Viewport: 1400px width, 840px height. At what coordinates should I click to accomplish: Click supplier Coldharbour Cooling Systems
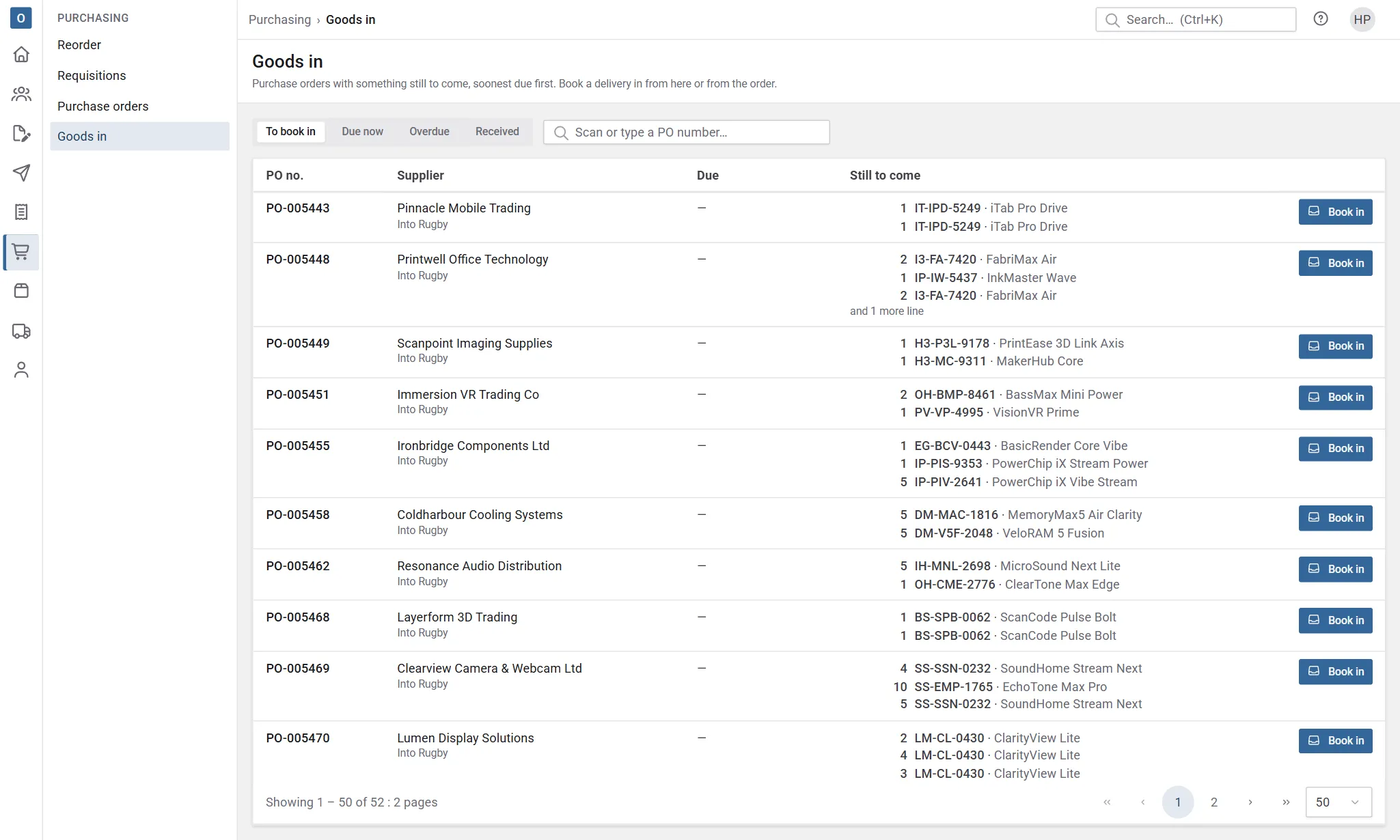point(480,515)
